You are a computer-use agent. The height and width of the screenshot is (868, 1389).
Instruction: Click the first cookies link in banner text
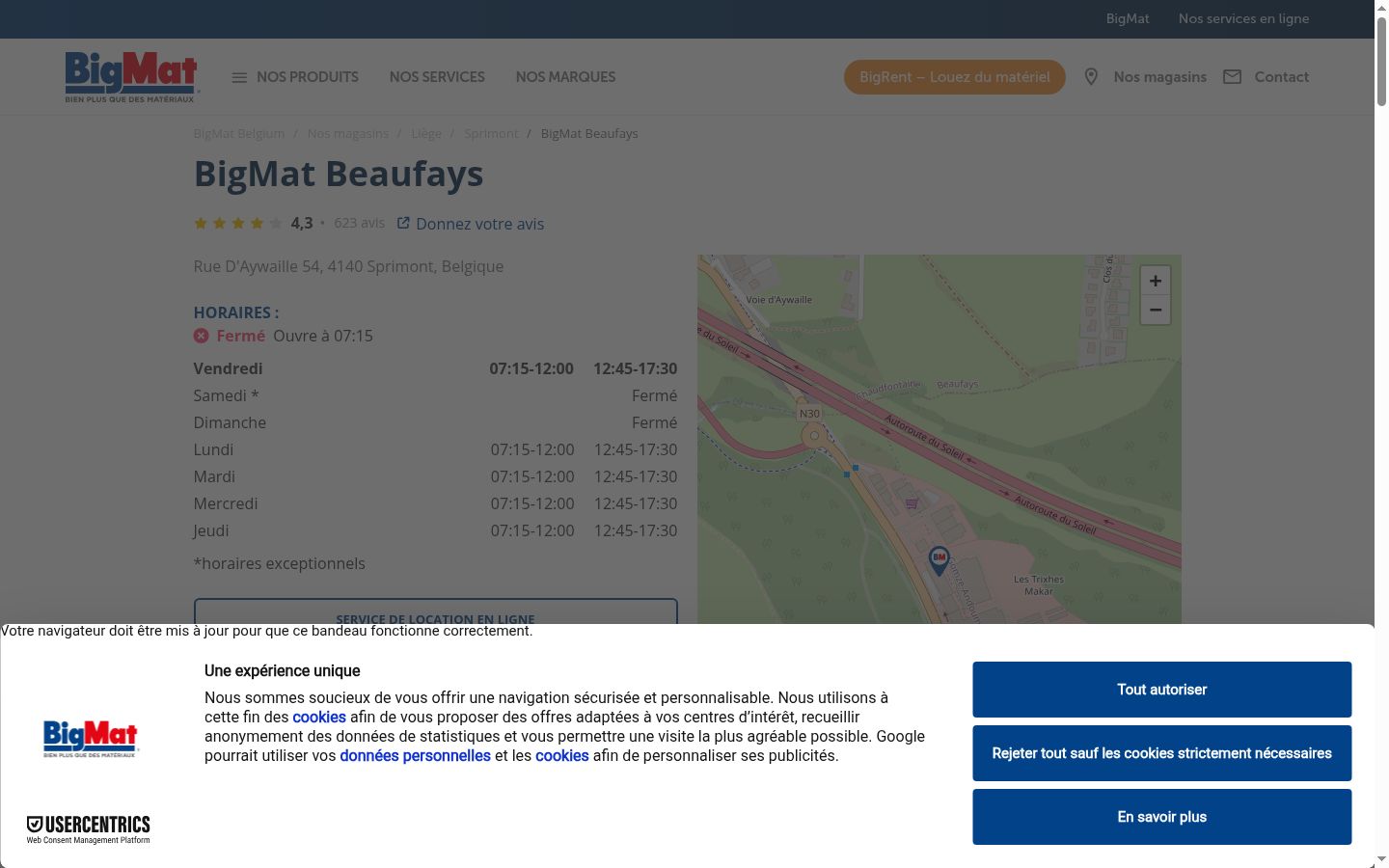tap(319, 717)
